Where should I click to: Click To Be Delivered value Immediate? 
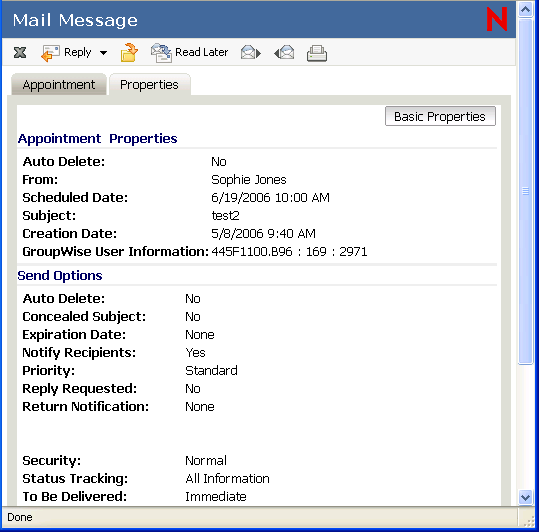(216, 497)
